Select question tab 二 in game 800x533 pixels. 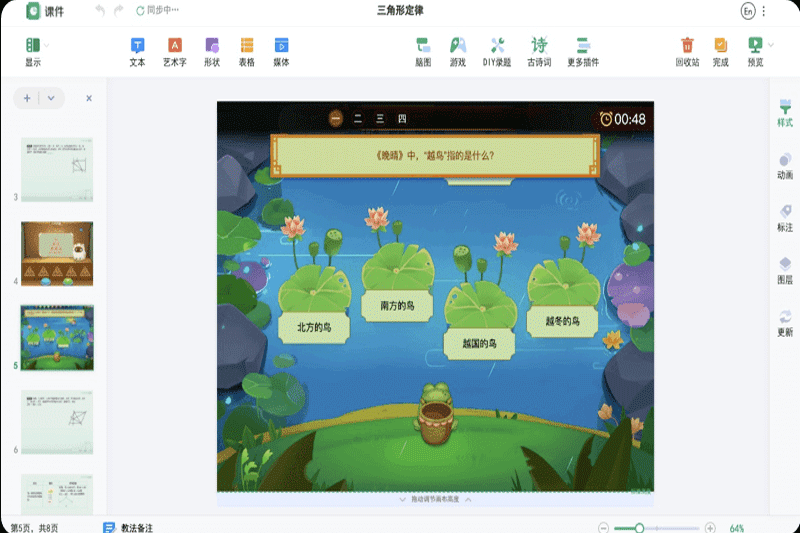click(x=358, y=119)
